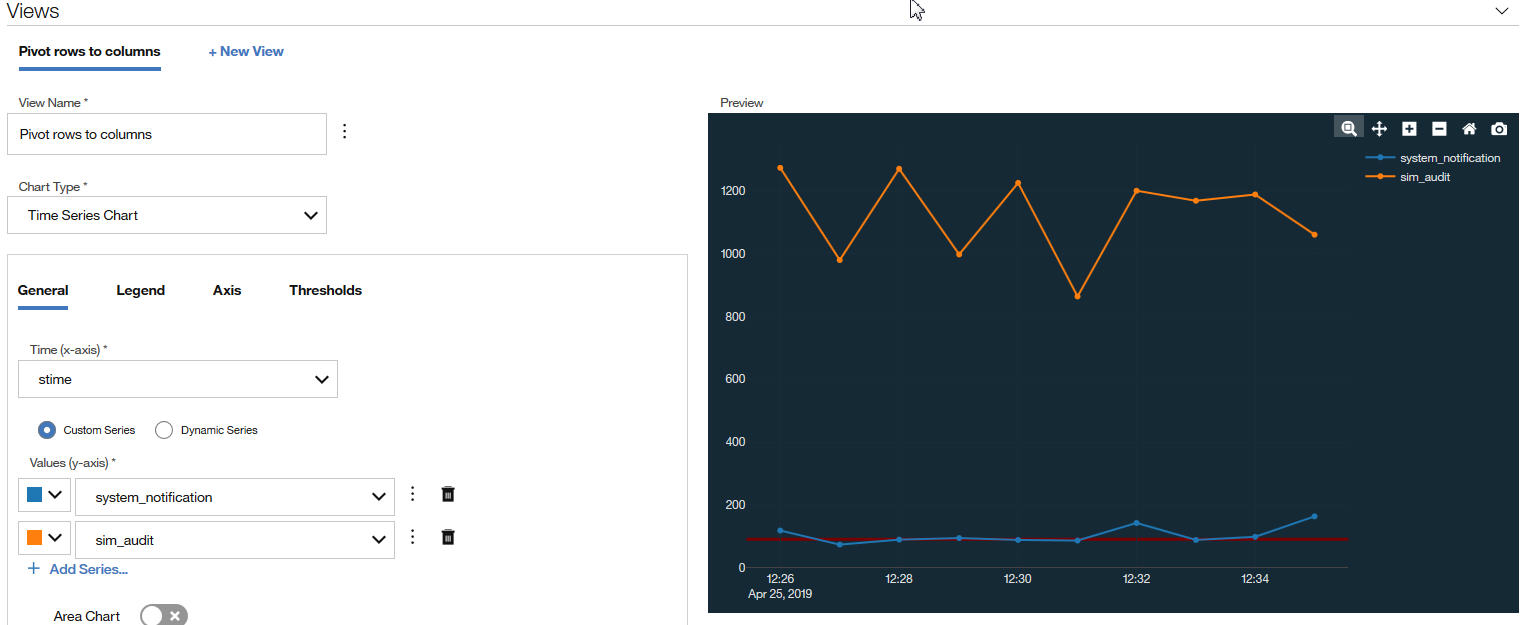1524x625 pixels.
Task: Reset chart axes with home icon
Action: pos(1469,128)
